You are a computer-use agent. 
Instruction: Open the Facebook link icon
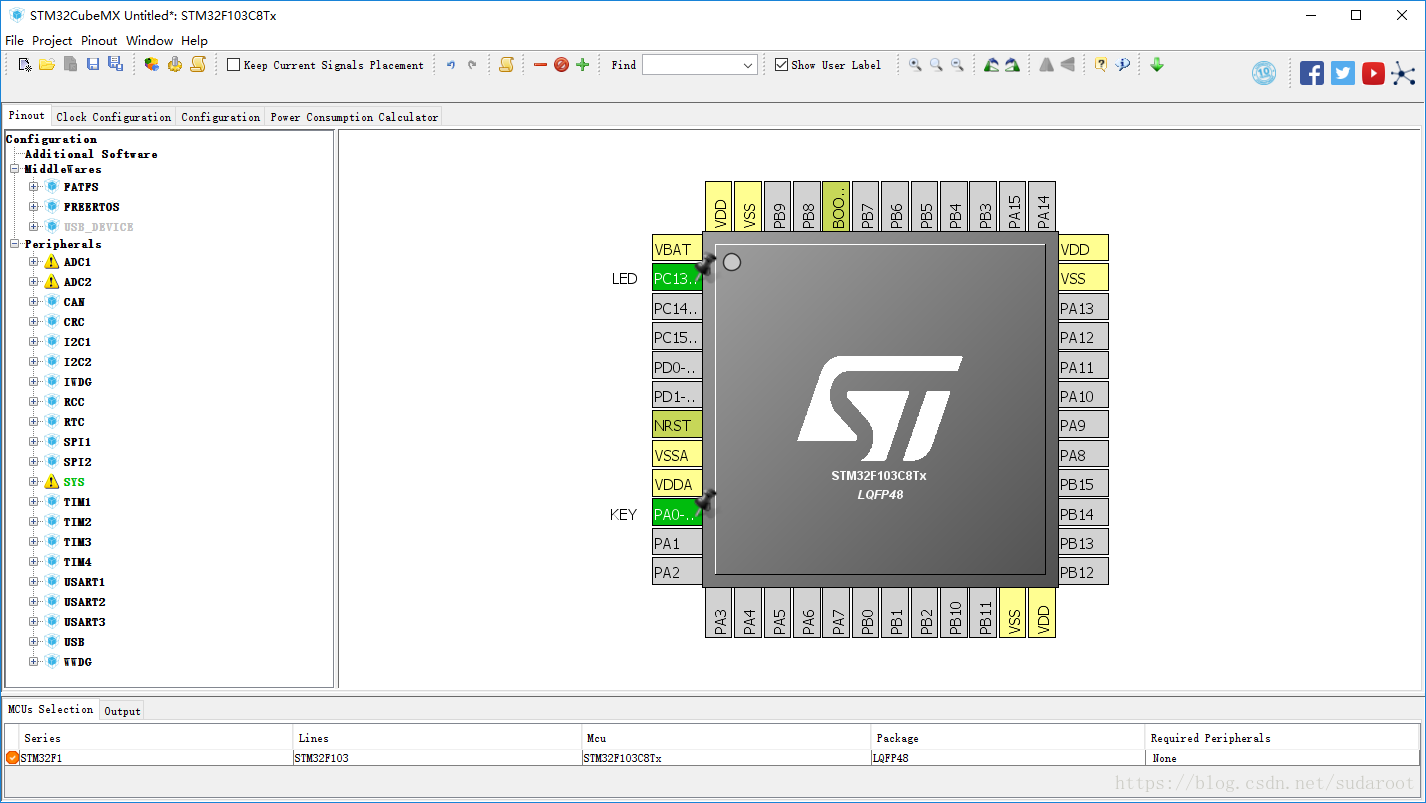(x=1312, y=73)
